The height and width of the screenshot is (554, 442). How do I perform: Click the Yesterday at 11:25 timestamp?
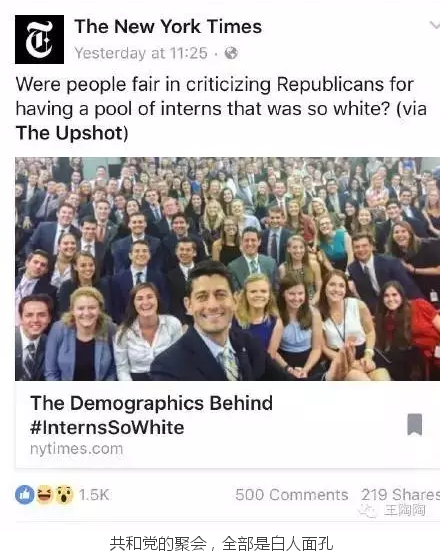pyautogui.click(x=141, y=53)
